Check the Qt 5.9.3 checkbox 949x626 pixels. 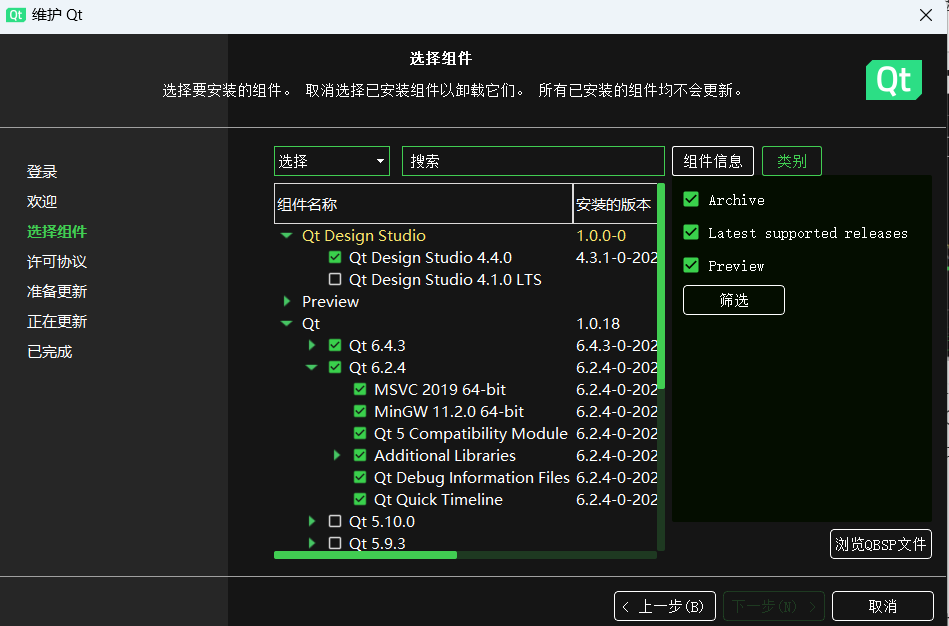coord(335,543)
